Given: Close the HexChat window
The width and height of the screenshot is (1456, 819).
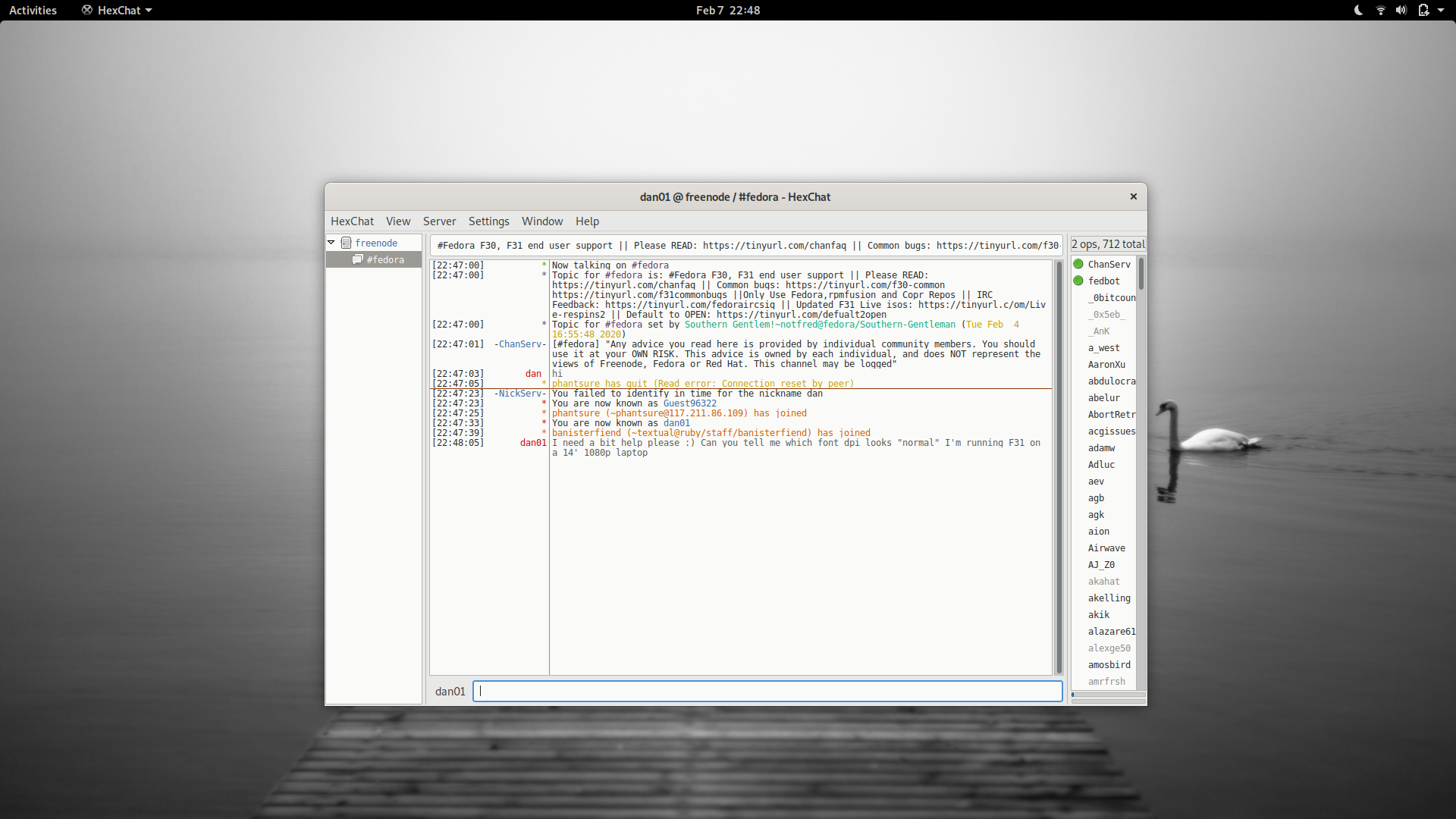Looking at the screenshot, I should (x=1133, y=196).
